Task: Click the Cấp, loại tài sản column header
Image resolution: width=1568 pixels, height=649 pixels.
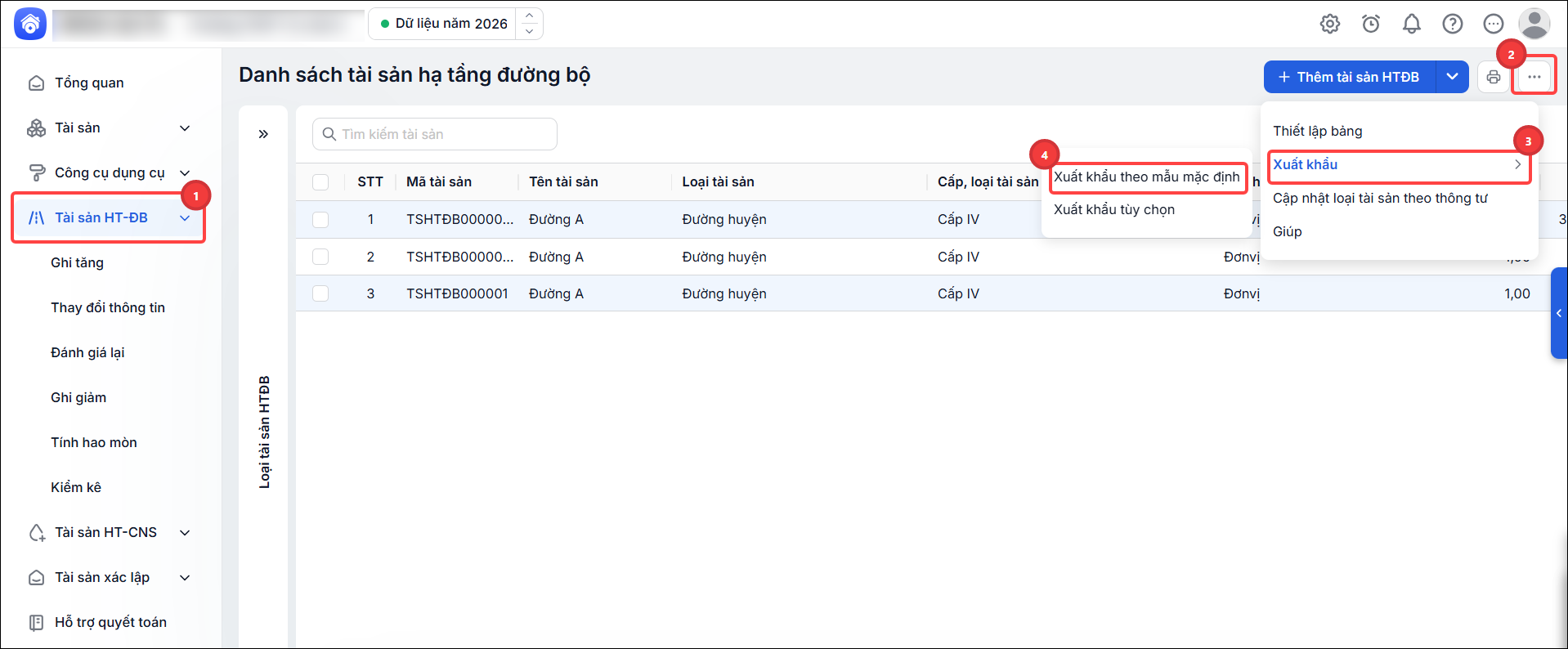Action: click(x=988, y=181)
